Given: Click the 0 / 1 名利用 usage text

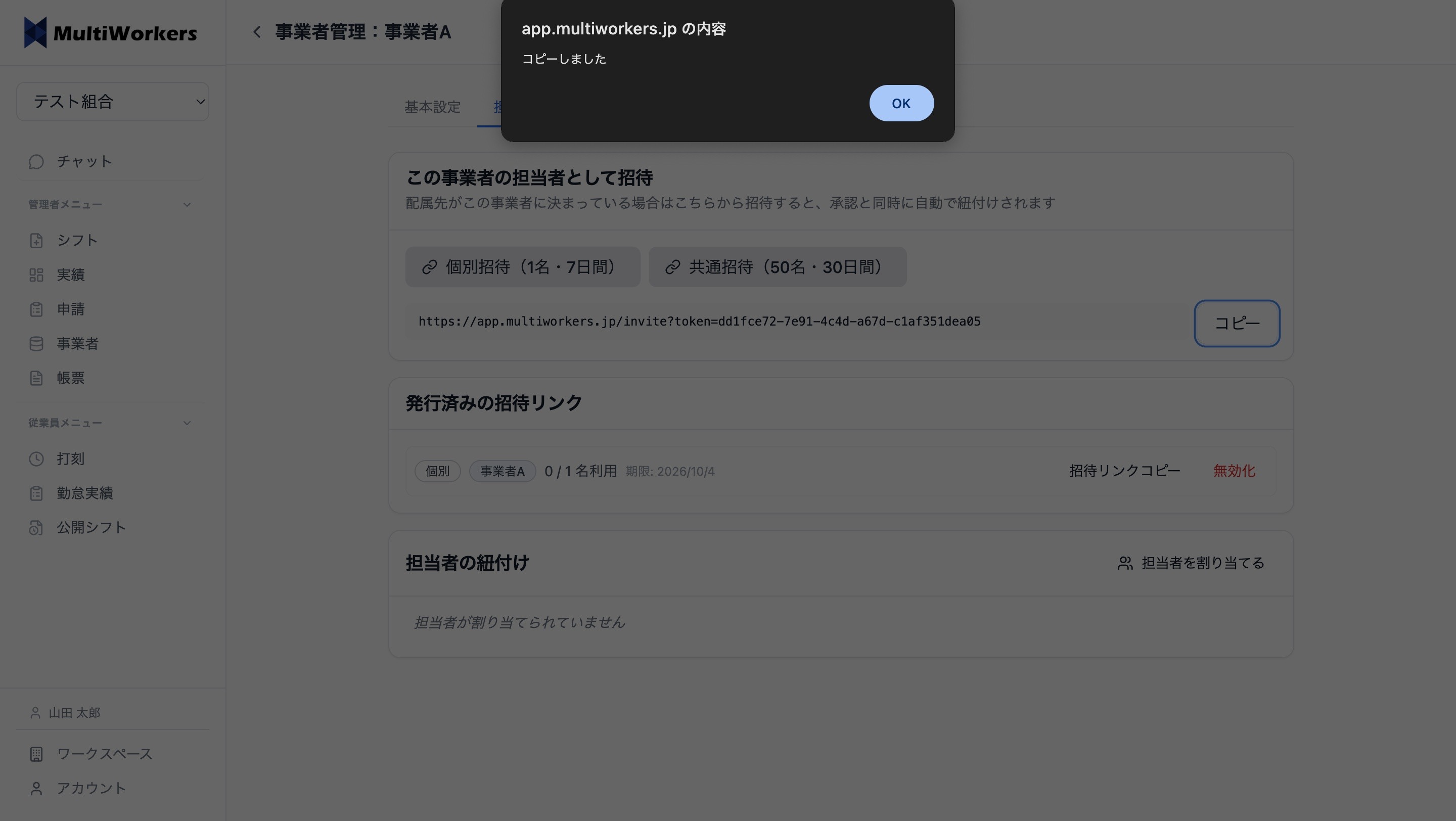Looking at the screenshot, I should [580, 471].
